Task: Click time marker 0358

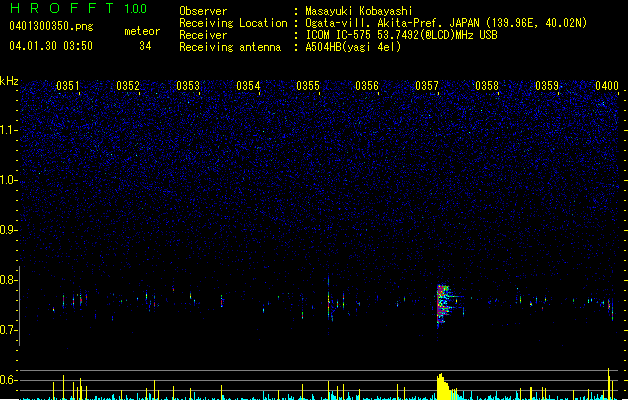Action: click(487, 86)
